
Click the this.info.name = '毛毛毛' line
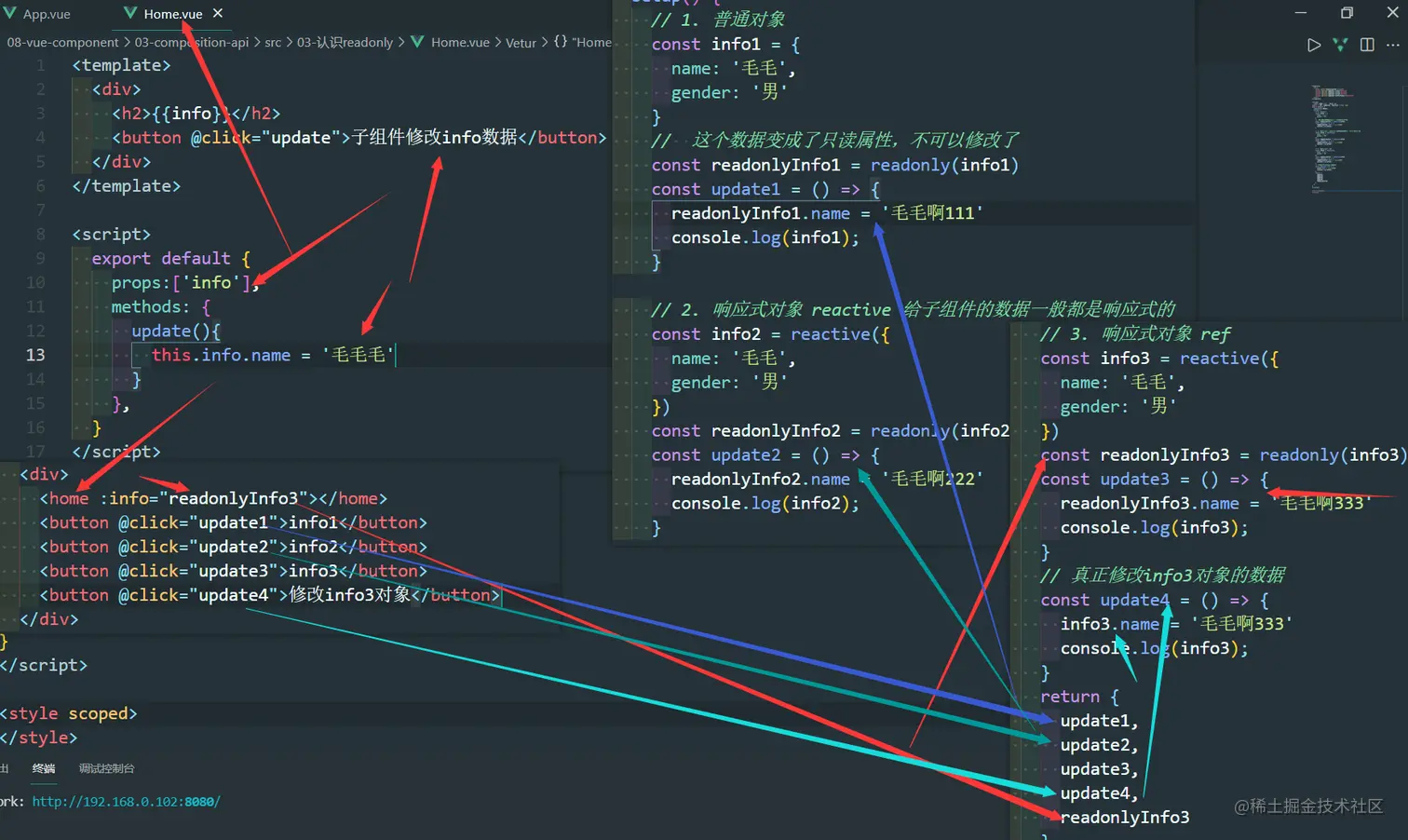click(x=273, y=355)
